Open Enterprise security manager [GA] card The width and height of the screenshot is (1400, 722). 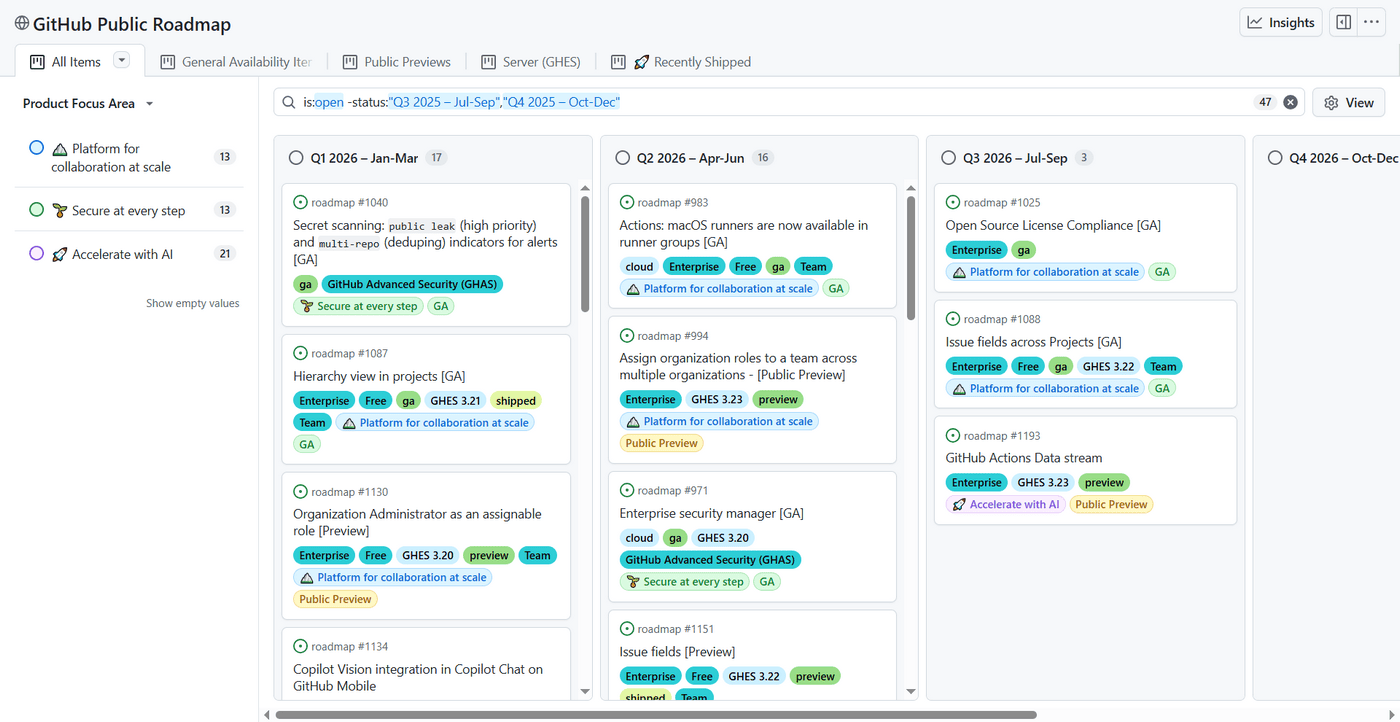pos(712,513)
